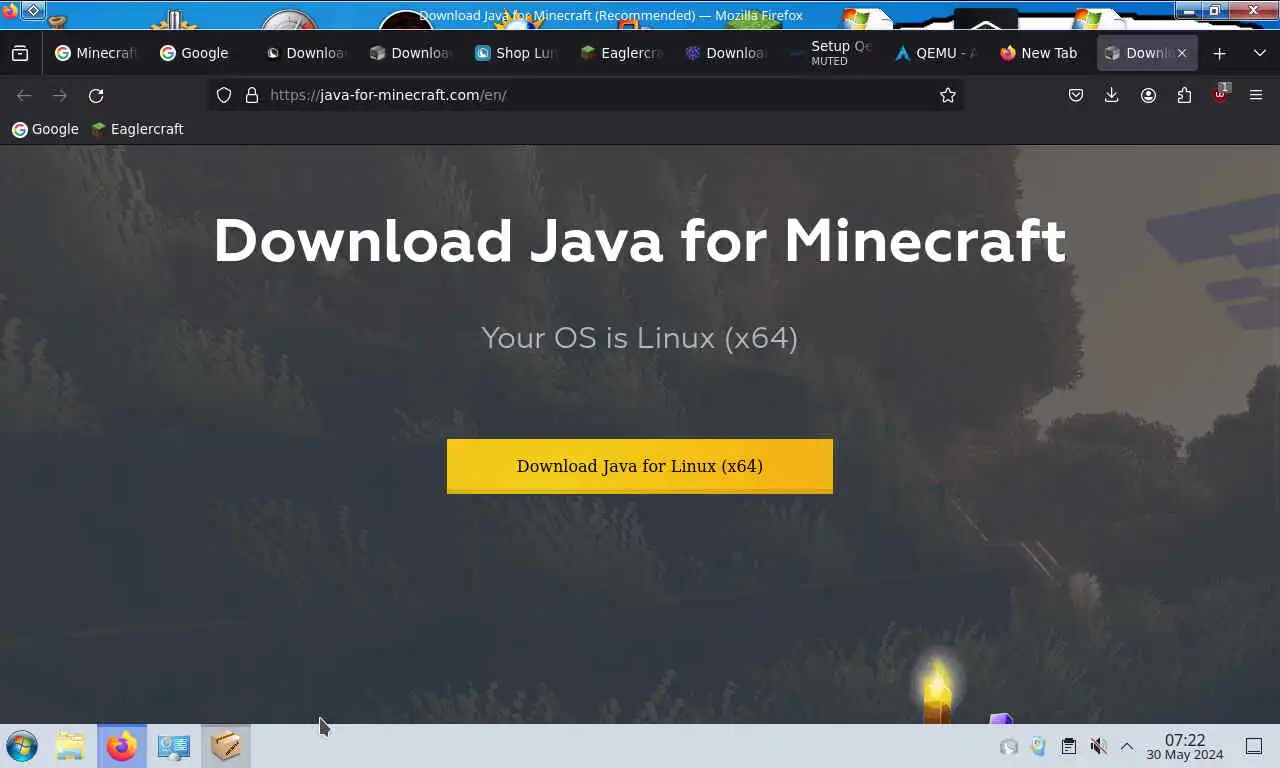Open Firefox View list-all-tabs icon at left of tab strip

[x=20, y=53]
